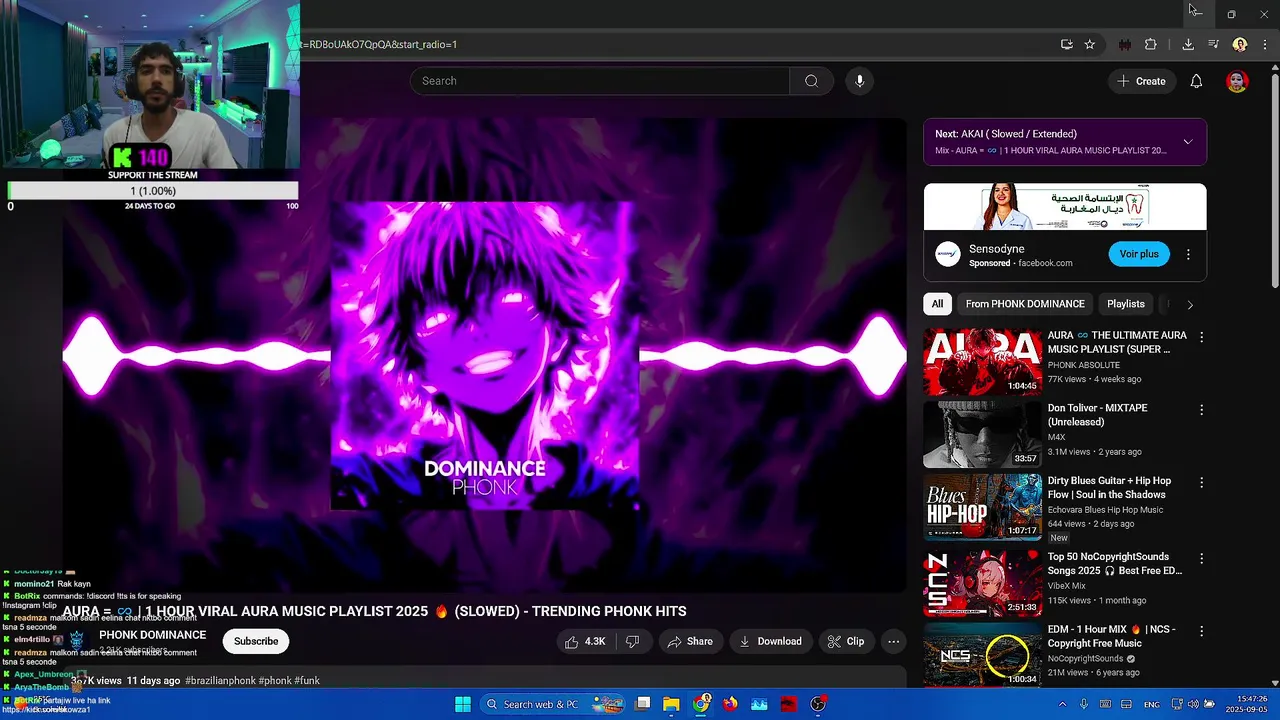Image resolution: width=1280 pixels, height=720 pixels.
Task: Open options for Don Toliver MIXTAPE video
Action: pos(1202,410)
